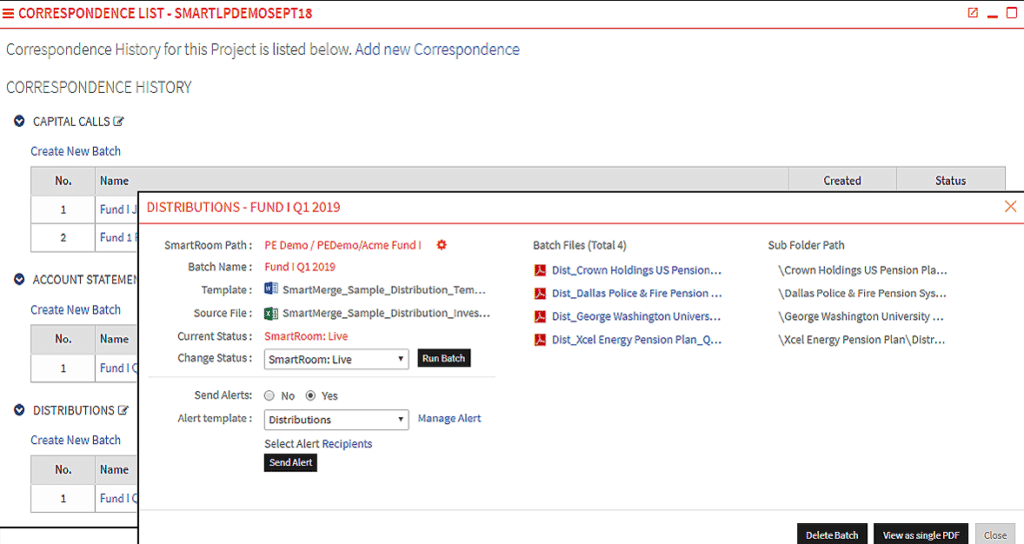This screenshot has width=1024, height=544.
Task: Click Add new Correspondence link
Action: coord(438,50)
